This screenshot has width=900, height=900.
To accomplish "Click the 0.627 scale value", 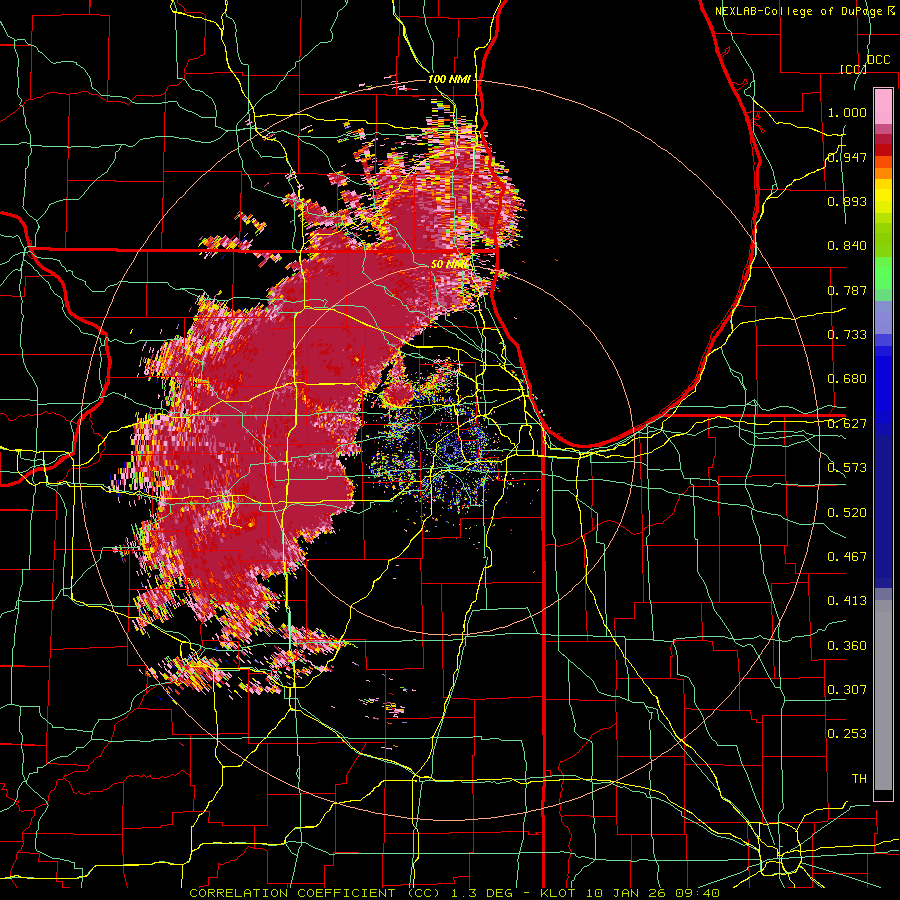I will click(847, 424).
